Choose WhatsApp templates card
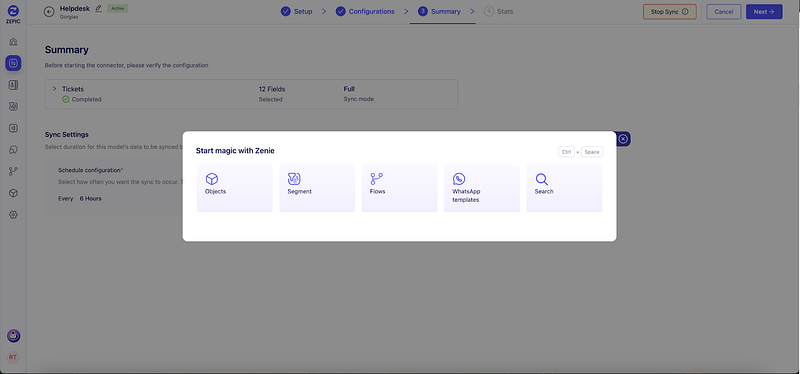The height and width of the screenshot is (374, 800). [x=482, y=188]
